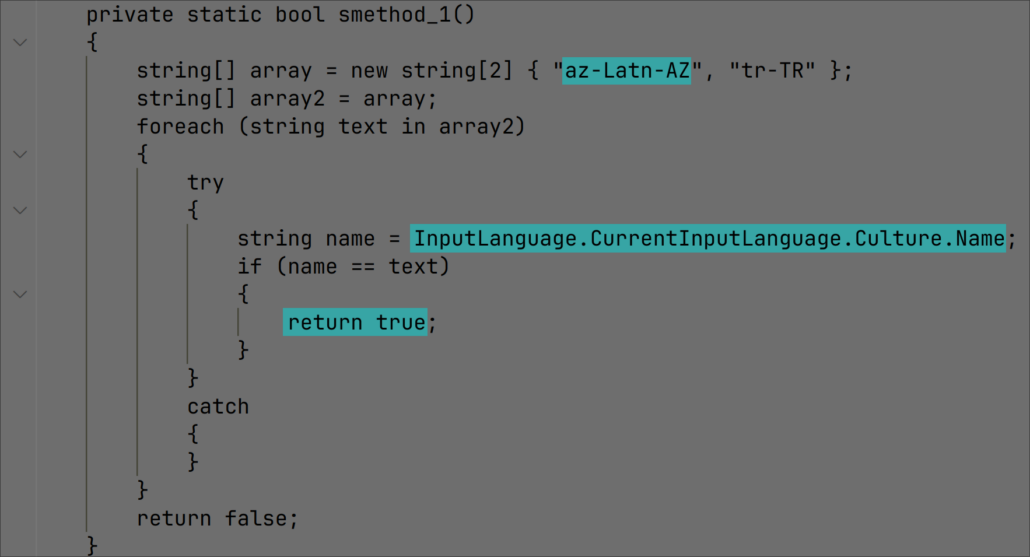The height and width of the screenshot is (557, 1030).
Task: Click the foreach keyword
Action: click(180, 127)
